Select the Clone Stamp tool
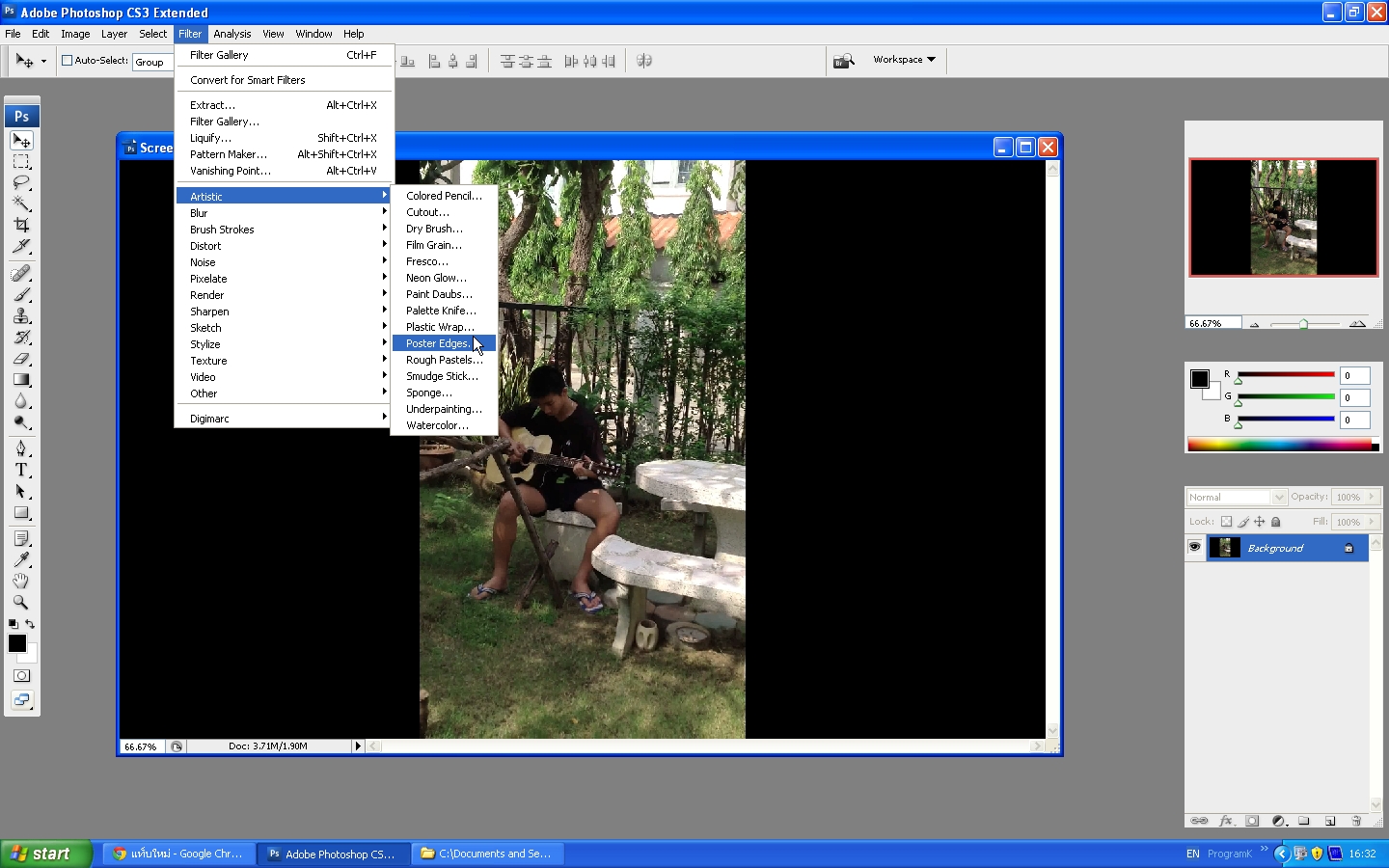 pyautogui.click(x=21, y=316)
